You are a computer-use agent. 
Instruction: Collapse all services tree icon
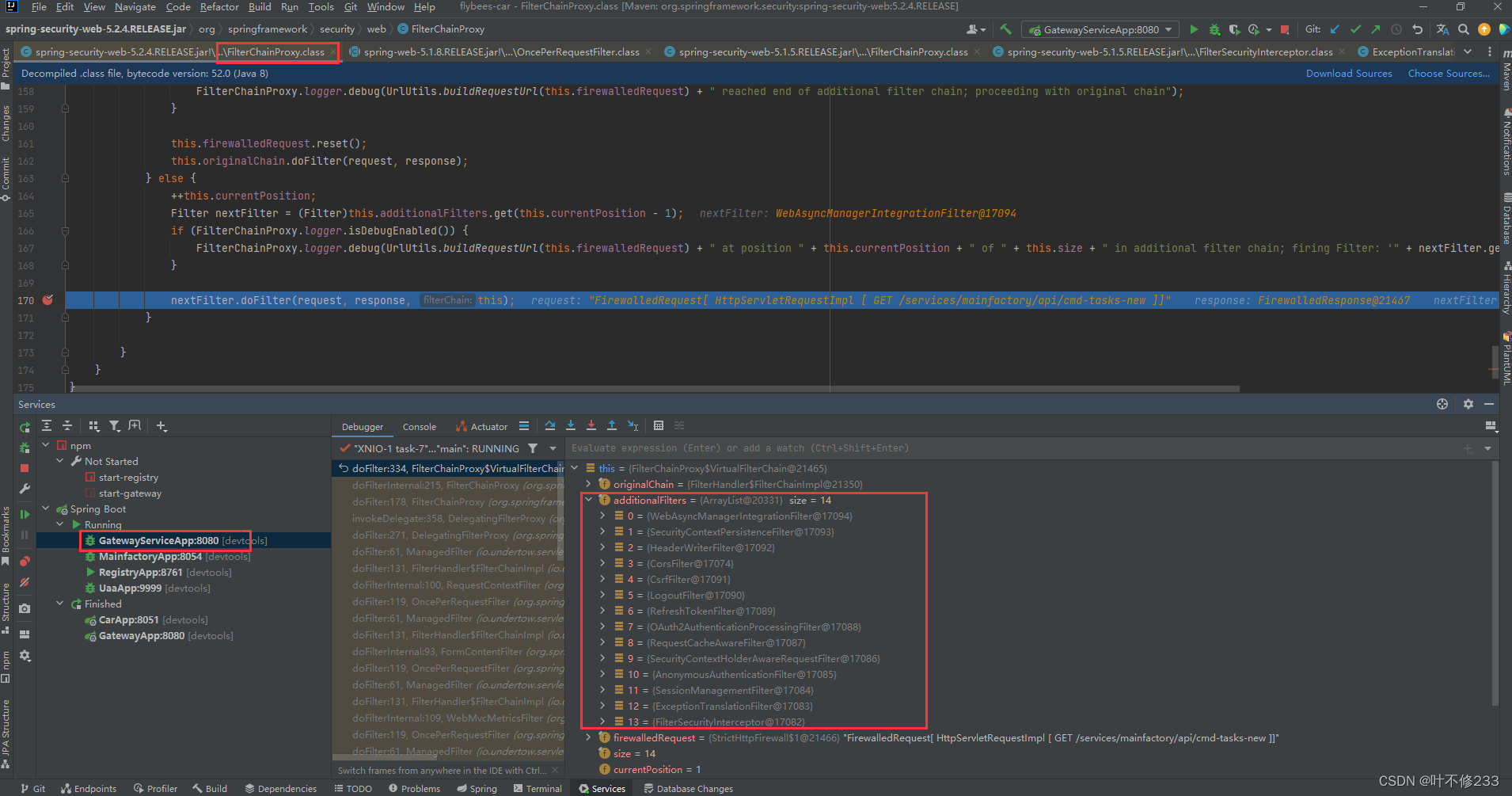[x=67, y=426]
